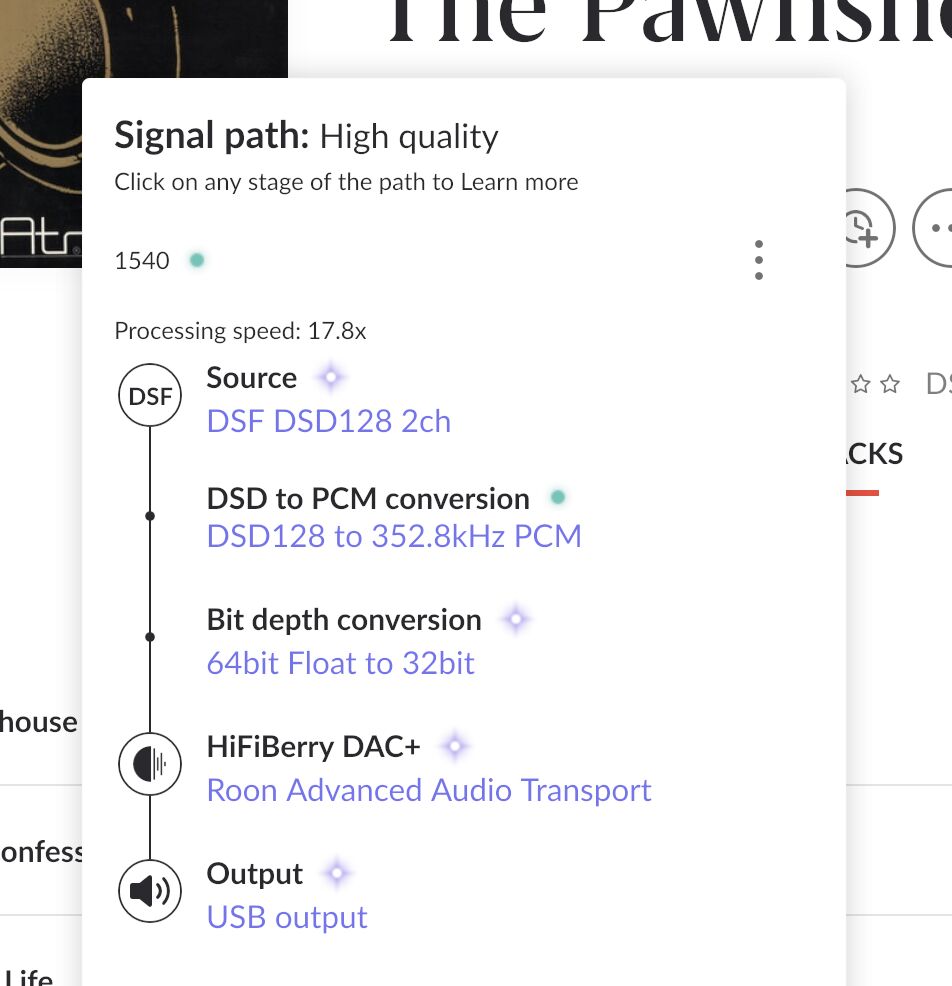
Task: Click the sparkle next to HiFiBerry DAC+
Action: 455,746
